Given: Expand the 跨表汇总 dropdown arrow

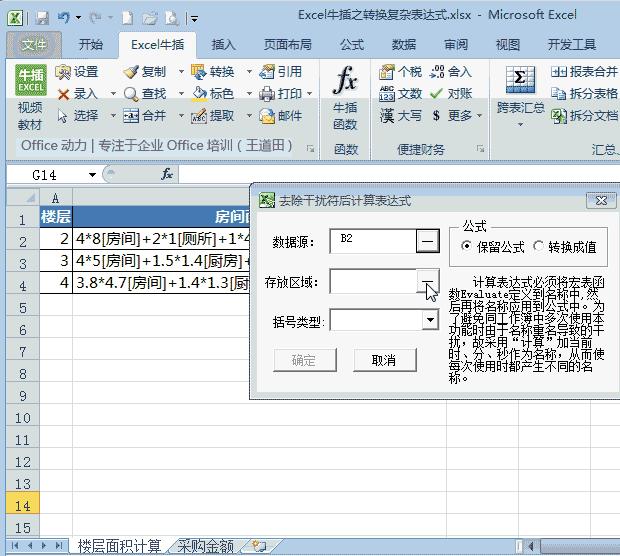Looking at the screenshot, I should tap(520, 125).
